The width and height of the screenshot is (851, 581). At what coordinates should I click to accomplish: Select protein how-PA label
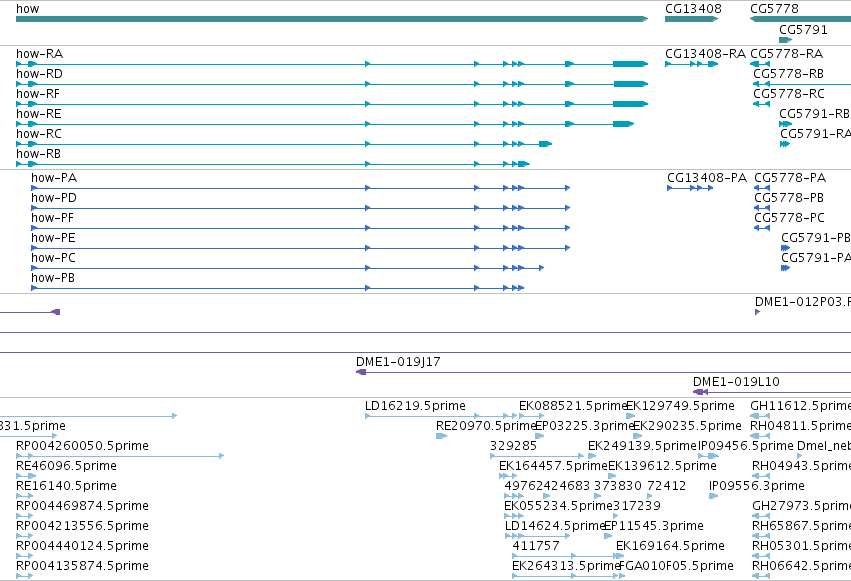(54, 178)
